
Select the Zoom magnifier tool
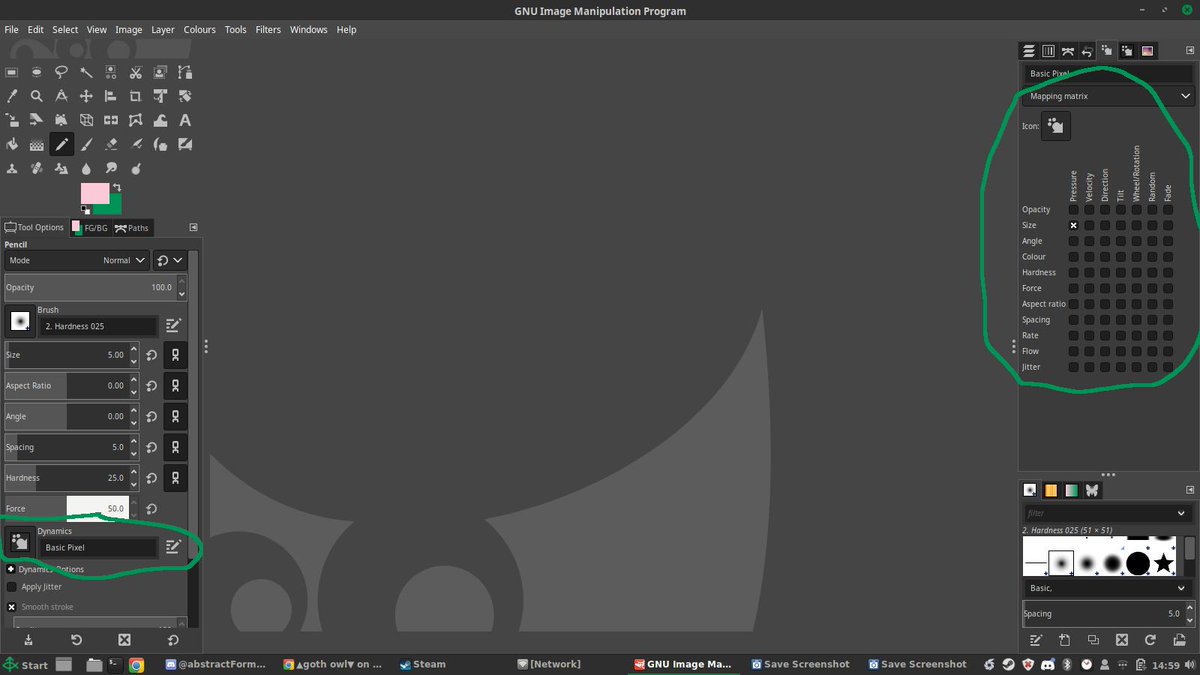pyautogui.click(x=37, y=96)
